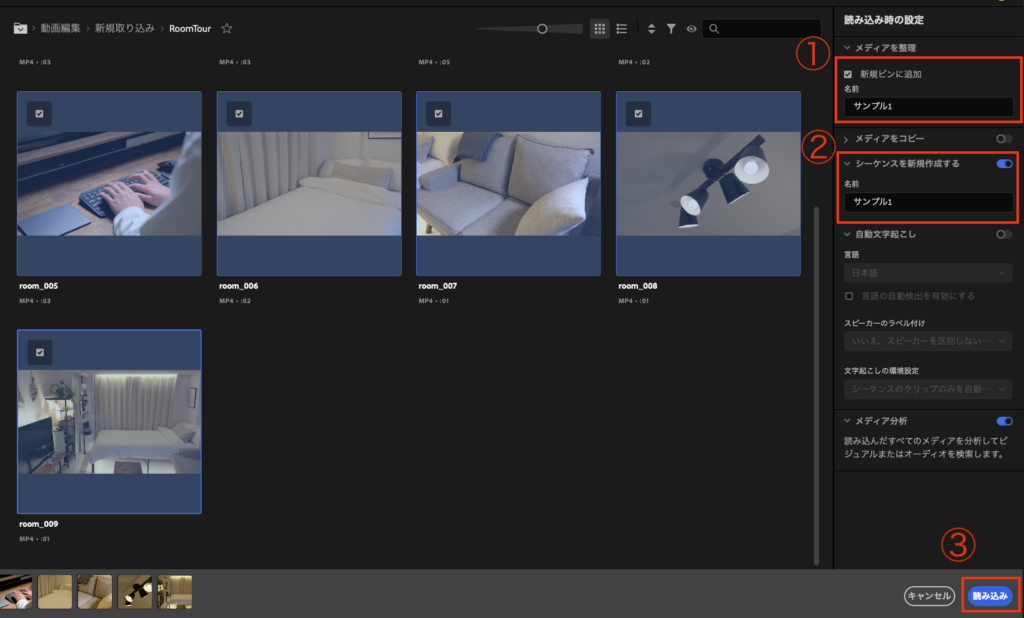
Task: Click the room_008 file name
Action: point(637,286)
